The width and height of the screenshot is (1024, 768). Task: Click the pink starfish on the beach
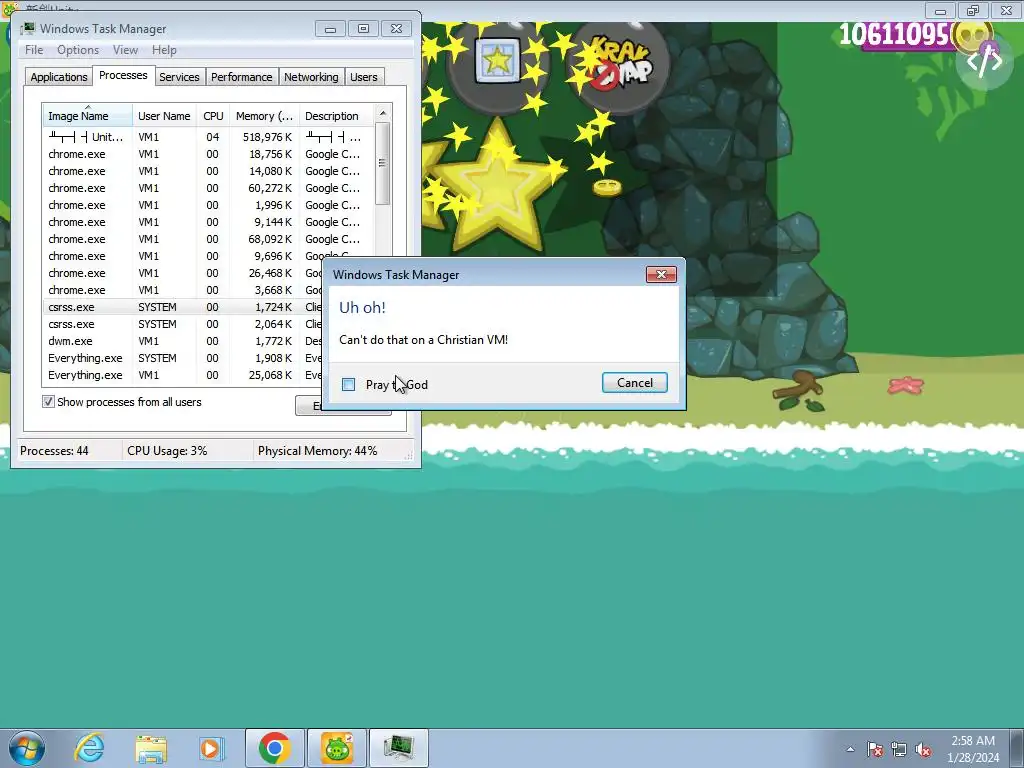(x=906, y=385)
